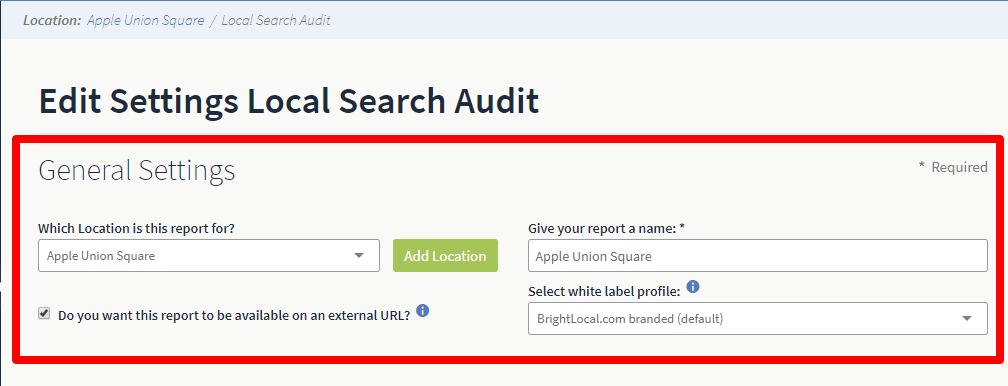This screenshot has width=1008, height=386.
Task: Click info icon next to white label profile
Action: [692, 286]
